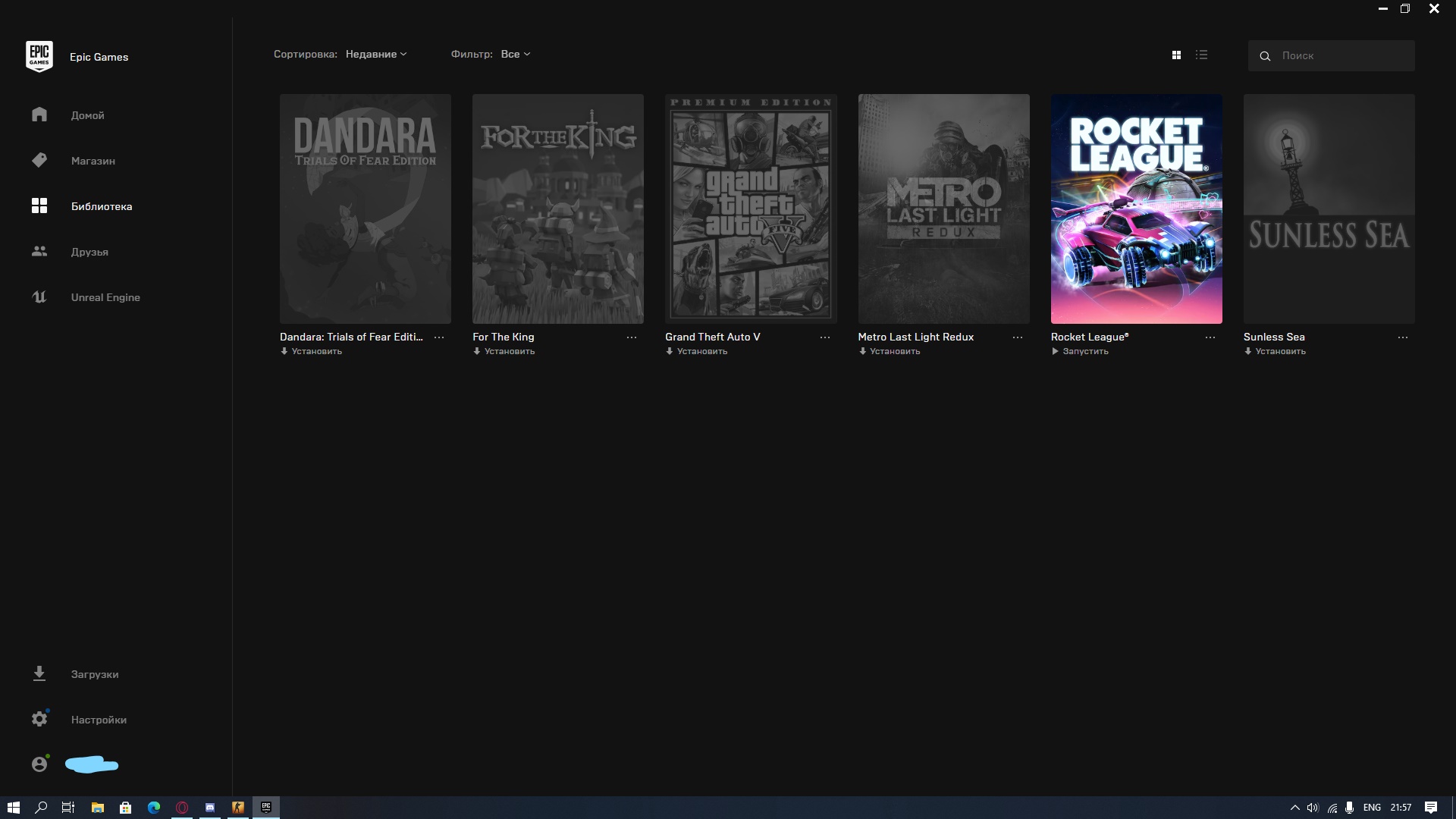
Task: Show hidden system tray icons
Action: 1294,808
